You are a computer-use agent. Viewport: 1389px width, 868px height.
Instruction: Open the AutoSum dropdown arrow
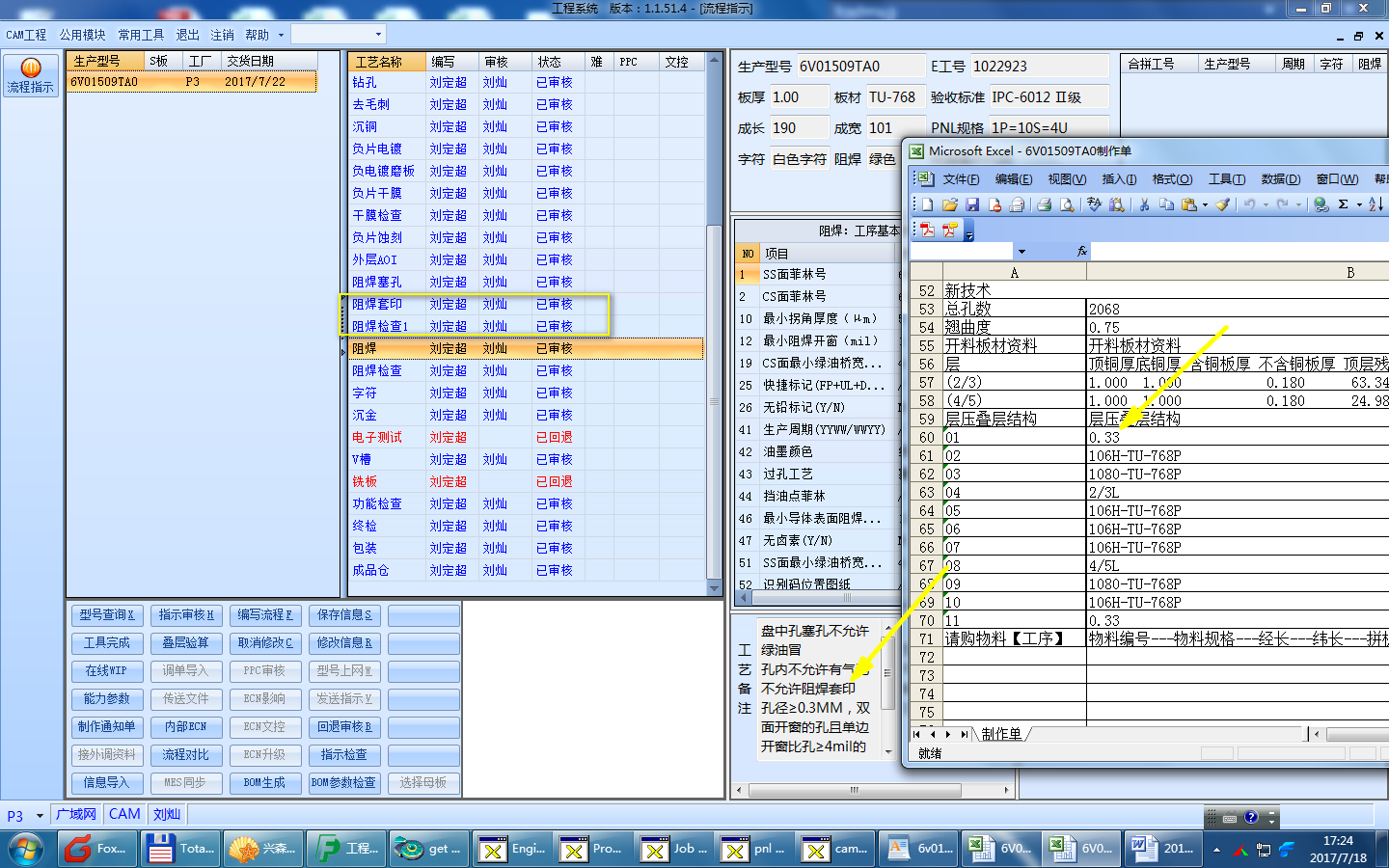pyautogui.click(x=1359, y=204)
